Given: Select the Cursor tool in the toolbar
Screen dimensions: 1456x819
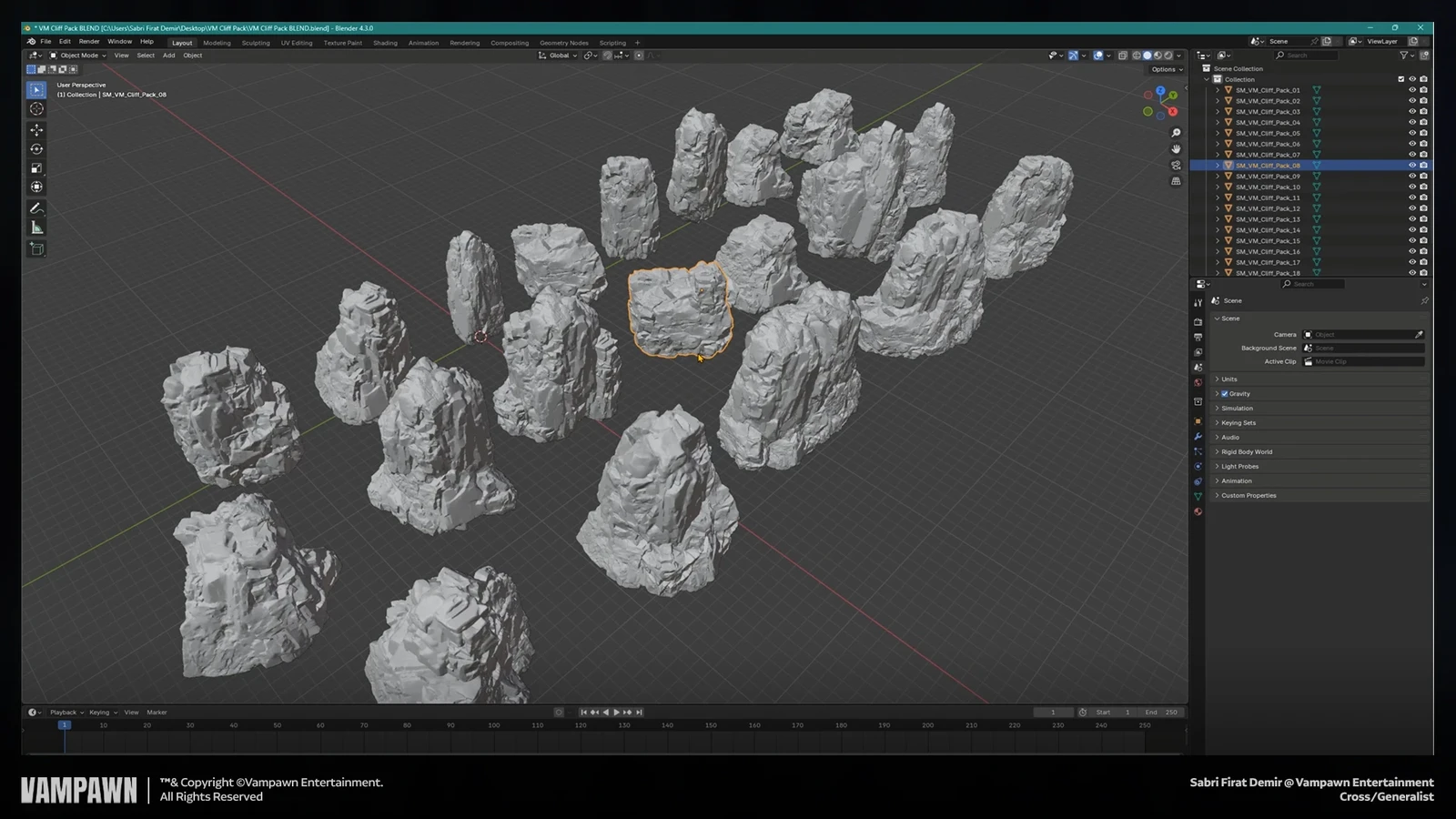Looking at the screenshot, I should point(36,109).
